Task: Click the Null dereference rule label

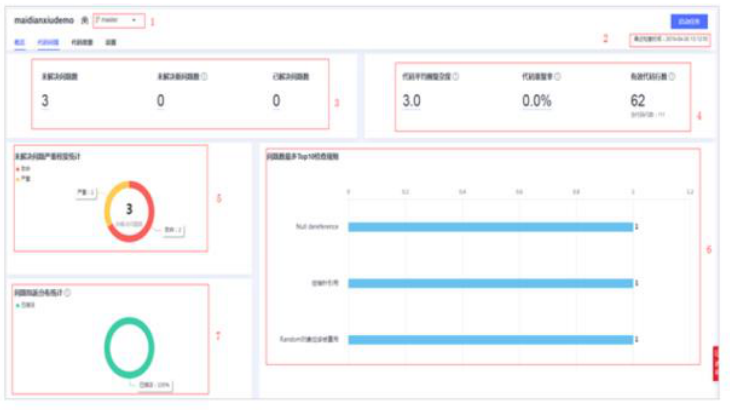Action: 317,227
